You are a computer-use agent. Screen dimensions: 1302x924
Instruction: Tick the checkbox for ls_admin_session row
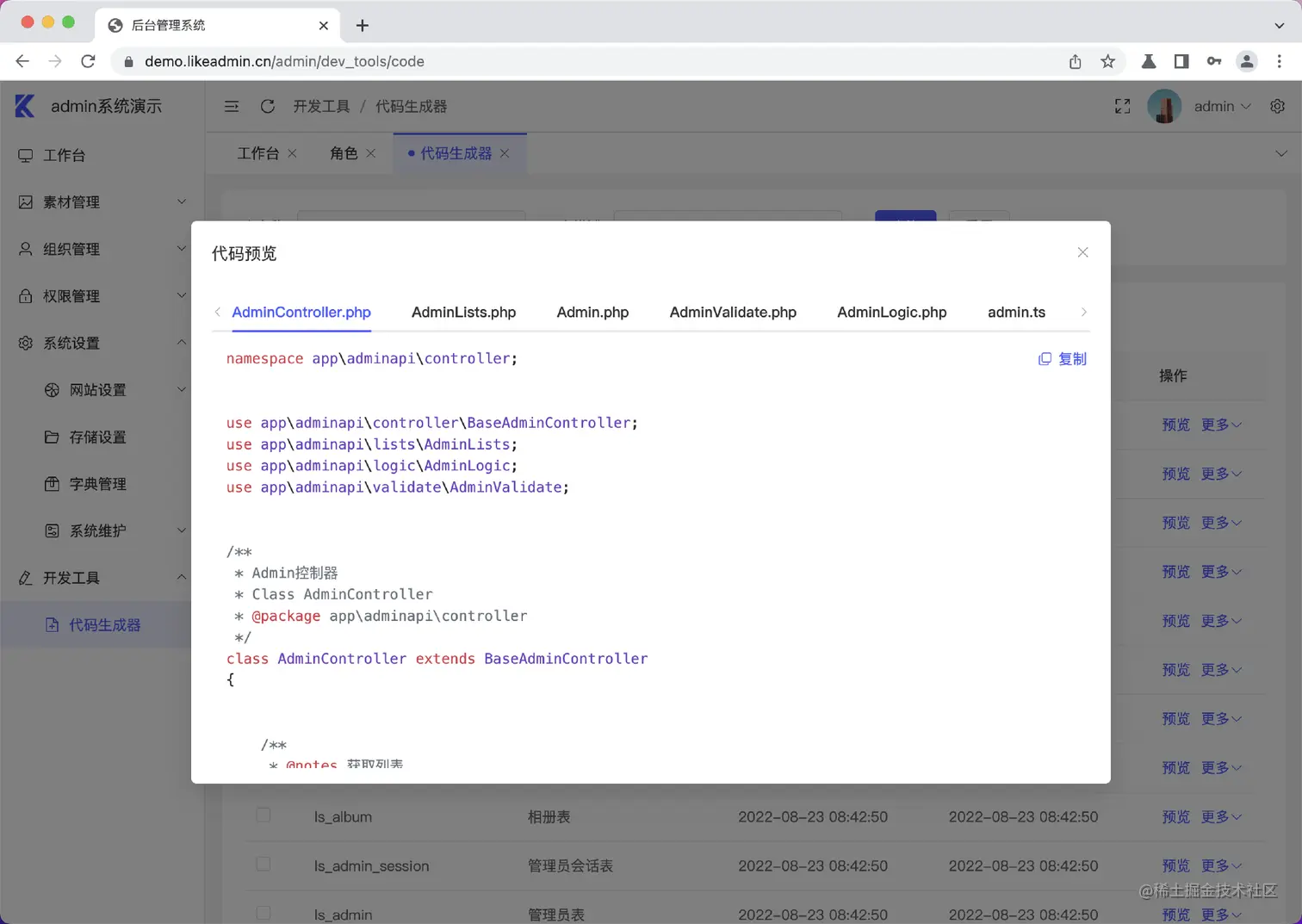tap(263, 864)
